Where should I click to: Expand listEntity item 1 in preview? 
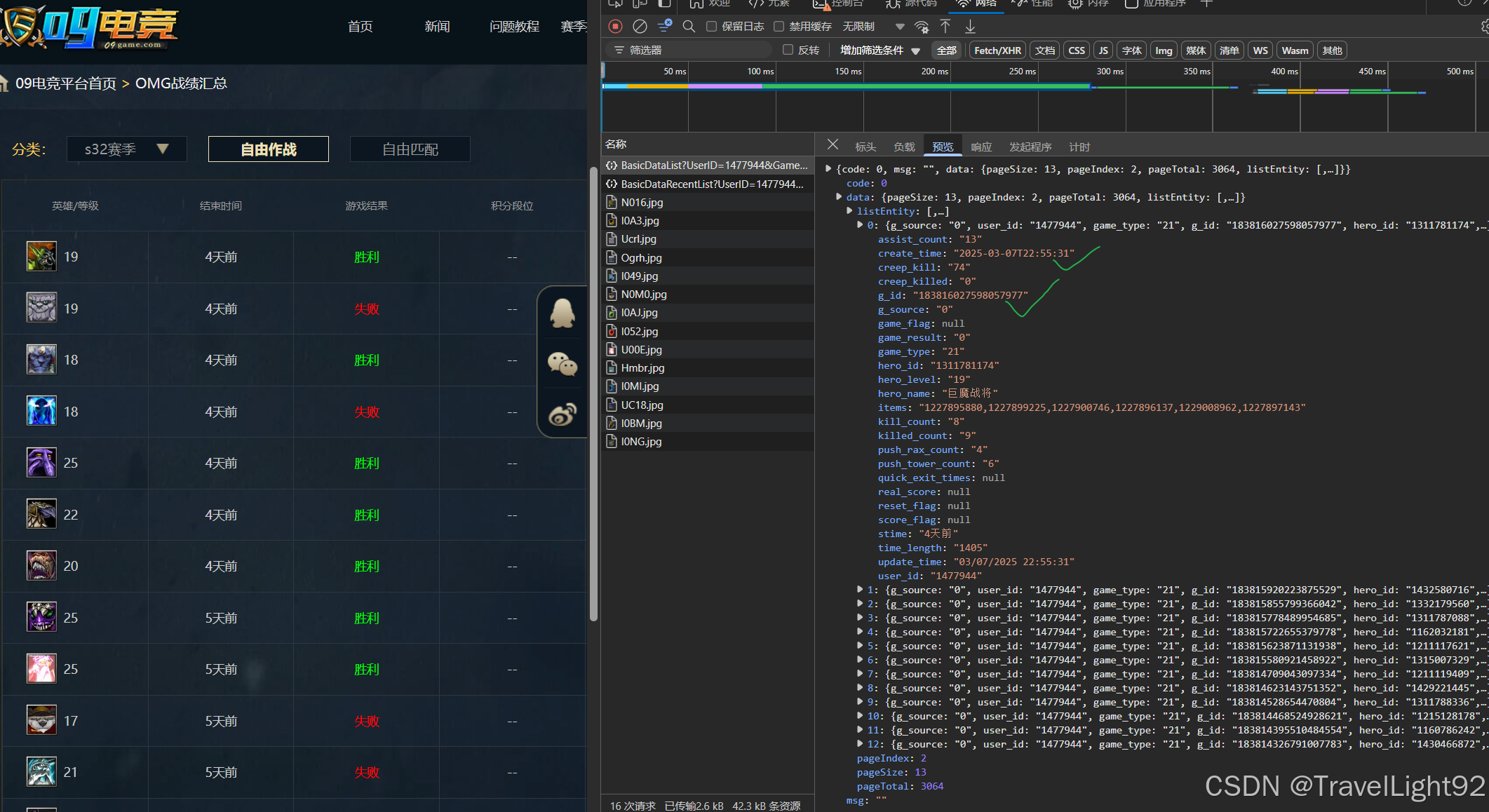pos(860,590)
